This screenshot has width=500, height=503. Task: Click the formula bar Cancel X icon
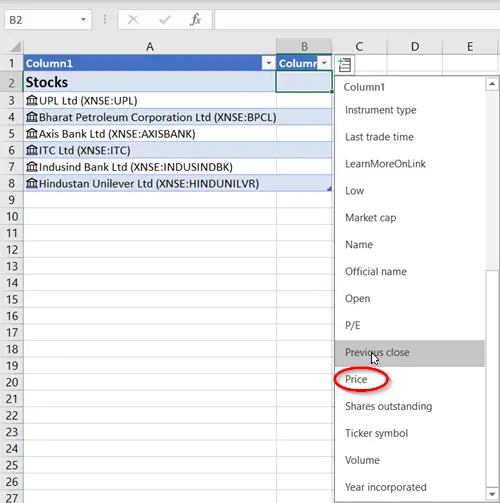click(133, 20)
